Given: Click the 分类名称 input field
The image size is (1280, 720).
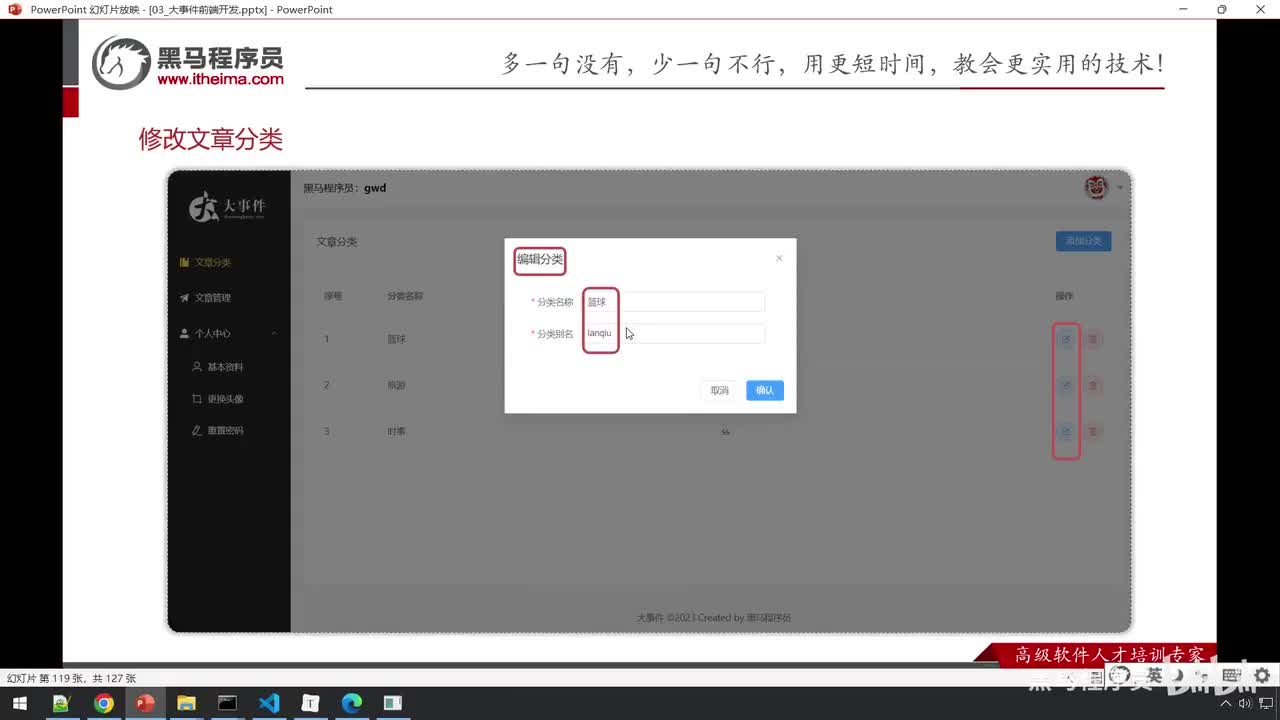Looking at the screenshot, I should coord(675,302).
